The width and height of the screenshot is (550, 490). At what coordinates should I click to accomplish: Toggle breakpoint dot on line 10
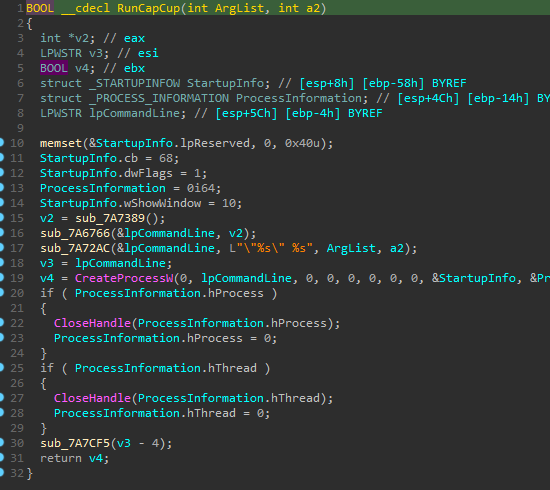click(x=1, y=142)
